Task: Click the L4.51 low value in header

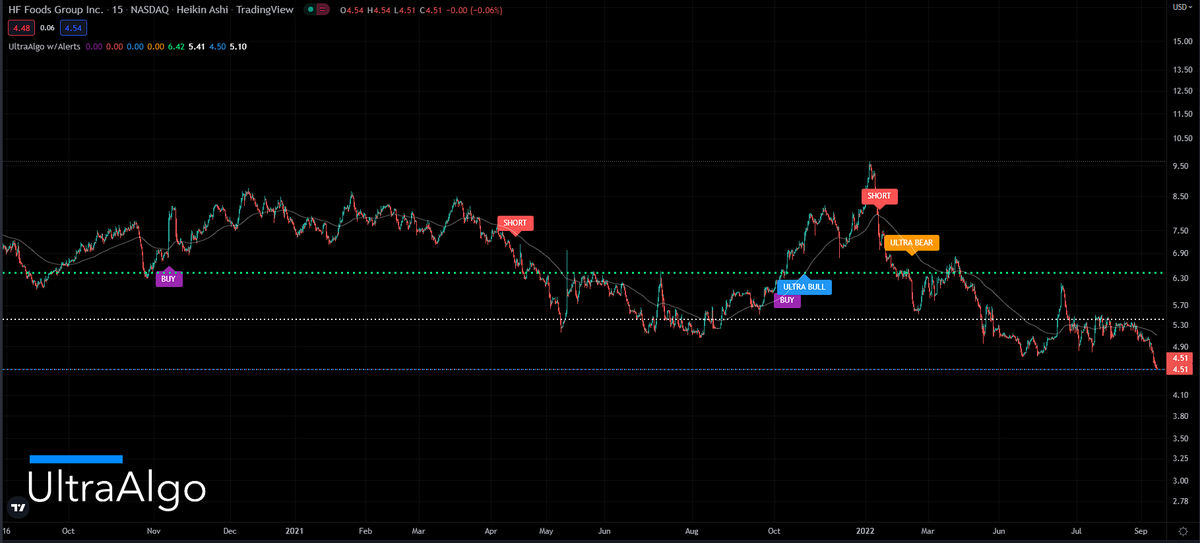Action: click(x=403, y=10)
